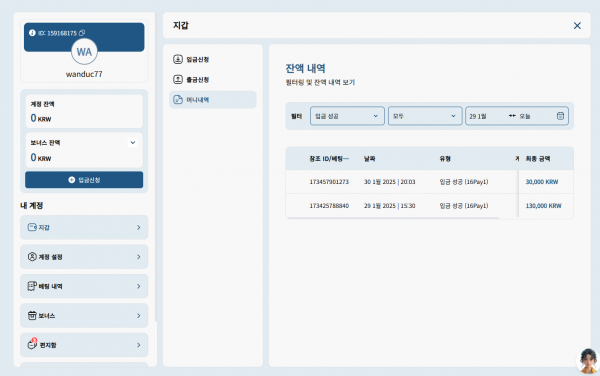Viewport: 600px width, 376px height.
Task: Close the 지갑 wallet panel
Action: coord(577,26)
